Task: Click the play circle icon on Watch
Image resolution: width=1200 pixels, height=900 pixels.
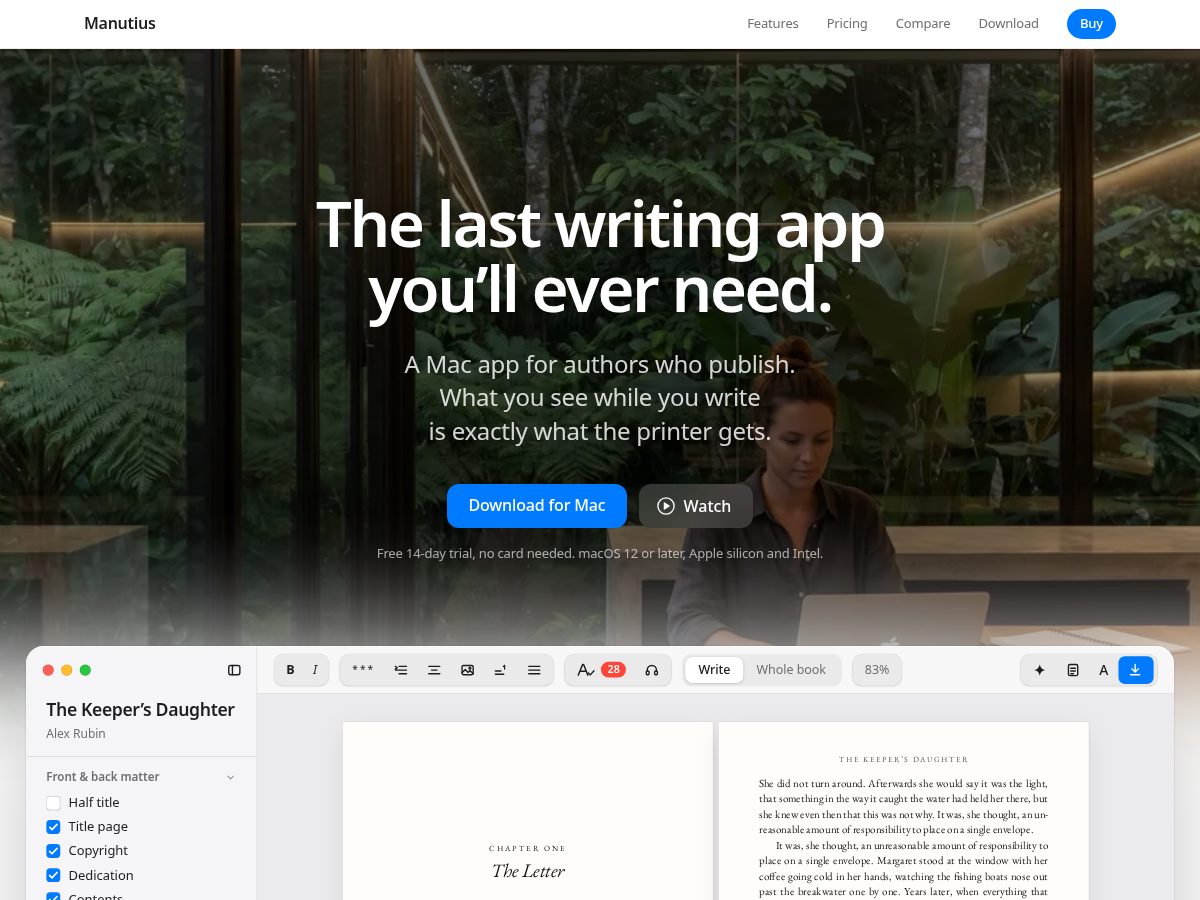Action: tap(666, 506)
